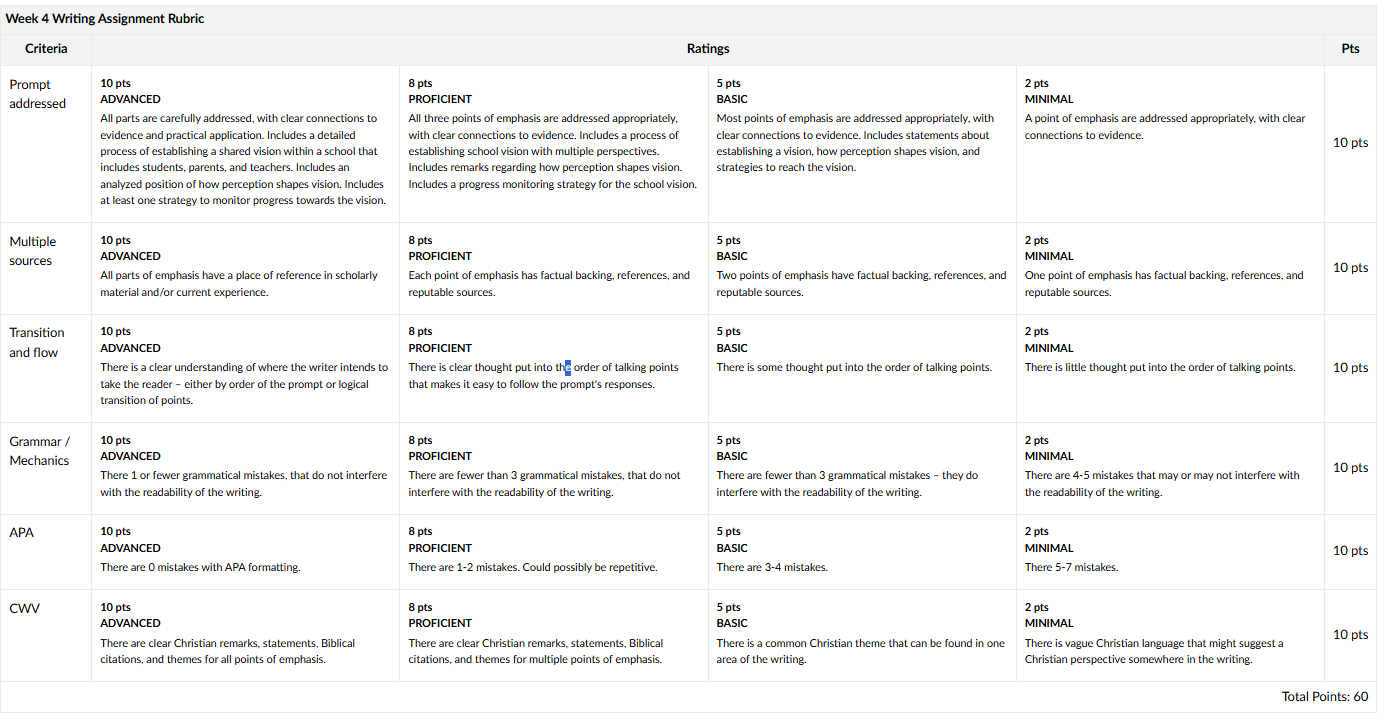Select the Advanced rating for CWV
1387x719 pixels.
coord(245,635)
